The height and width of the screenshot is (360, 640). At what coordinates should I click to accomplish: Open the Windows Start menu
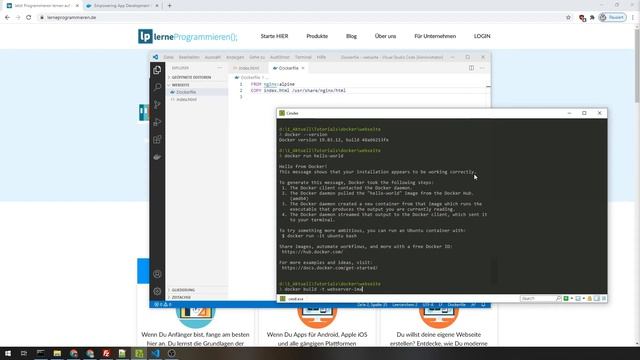click(8, 353)
